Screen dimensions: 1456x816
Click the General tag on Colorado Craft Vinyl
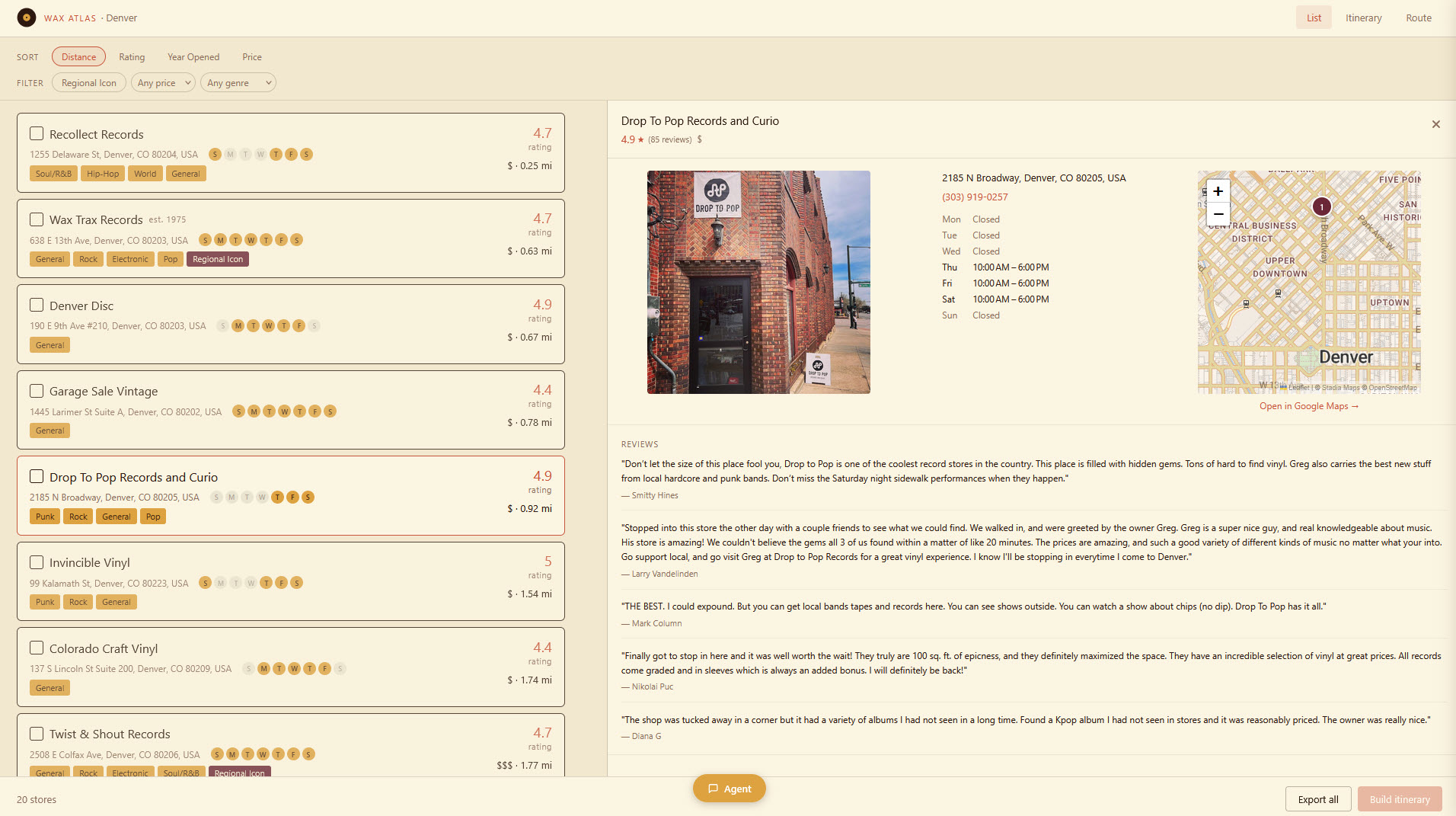[49, 688]
